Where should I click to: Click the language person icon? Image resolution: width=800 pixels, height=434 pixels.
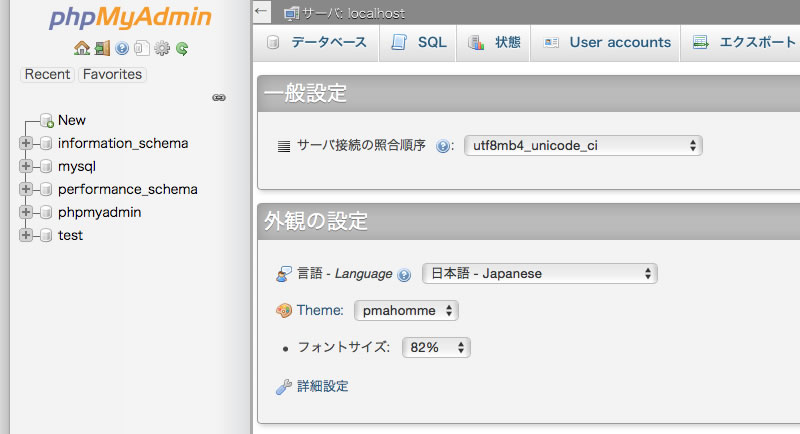pyautogui.click(x=284, y=274)
